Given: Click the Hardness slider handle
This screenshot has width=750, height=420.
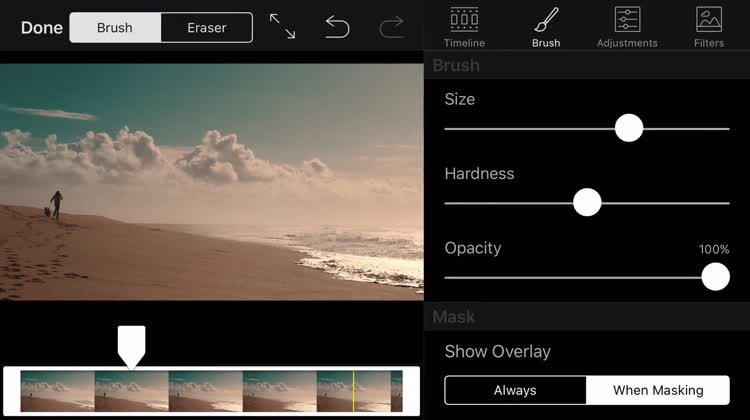Looking at the screenshot, I should pos(587,202).
